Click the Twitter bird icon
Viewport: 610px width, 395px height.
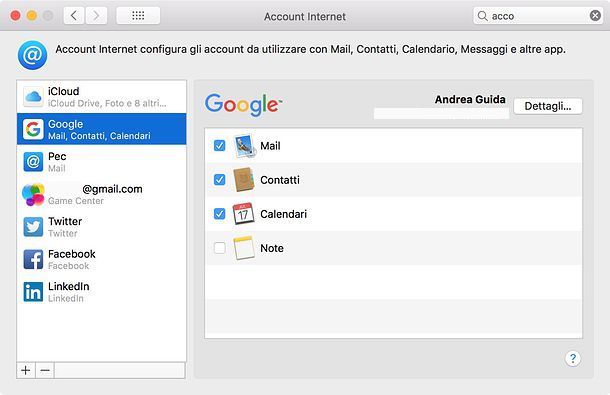33,227
